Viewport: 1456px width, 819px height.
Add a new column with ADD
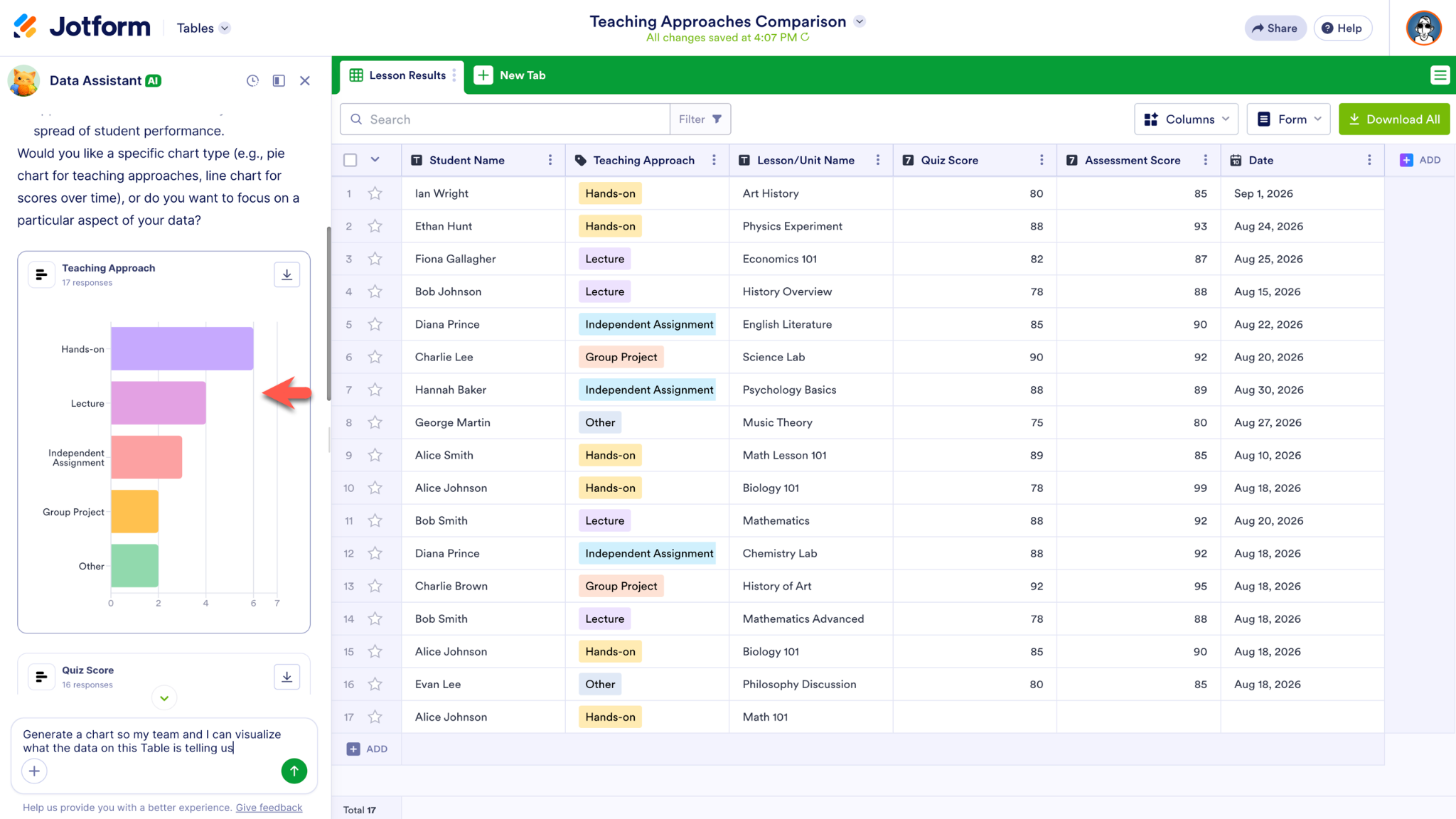click(1420, 160)
